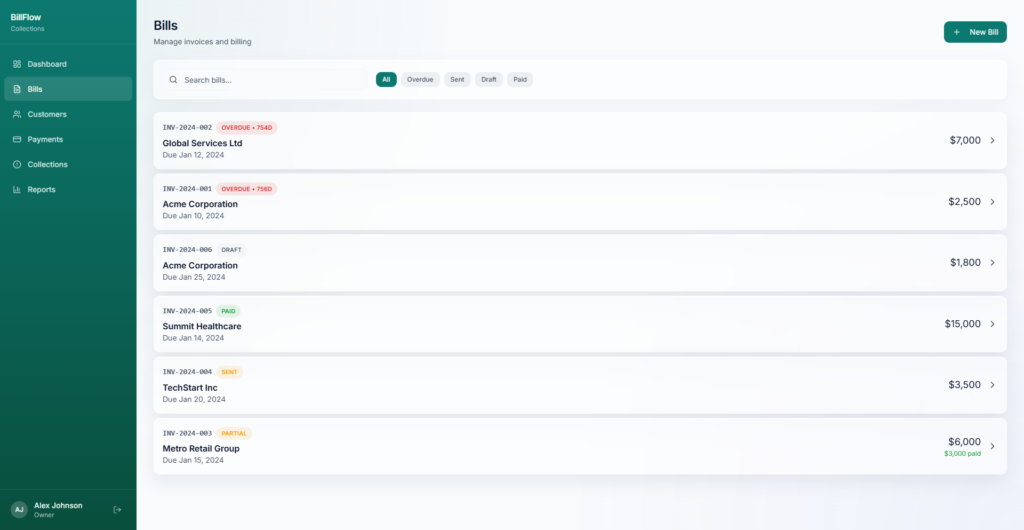Click the Dashboard icon in sidebar
Viewport: 1024px width, 530px height.
coord(17,64)
